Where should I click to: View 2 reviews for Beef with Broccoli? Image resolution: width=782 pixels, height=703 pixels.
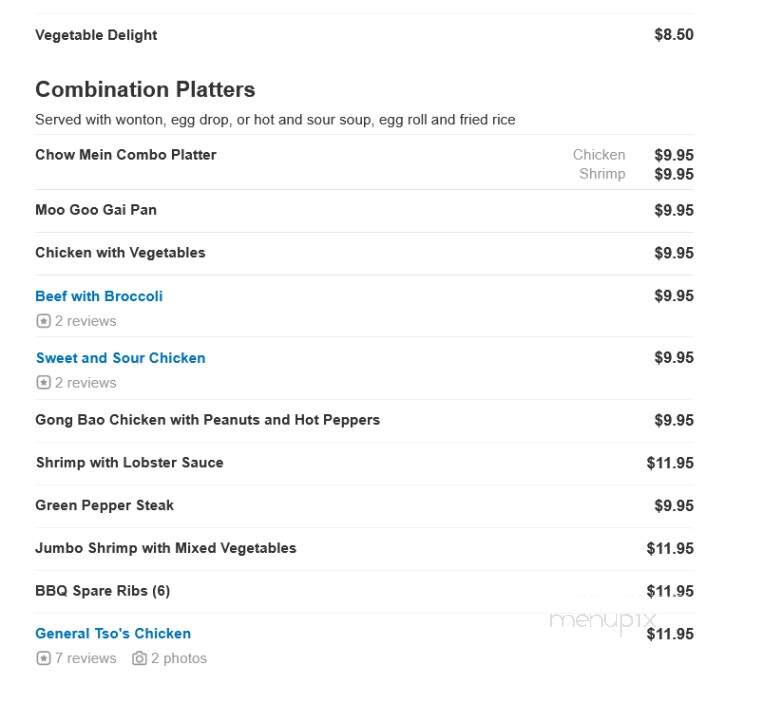85,321
